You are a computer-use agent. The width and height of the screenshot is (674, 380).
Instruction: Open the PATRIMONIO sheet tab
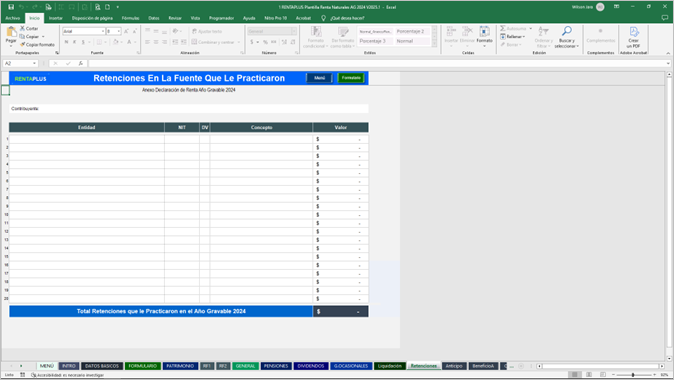180,366
